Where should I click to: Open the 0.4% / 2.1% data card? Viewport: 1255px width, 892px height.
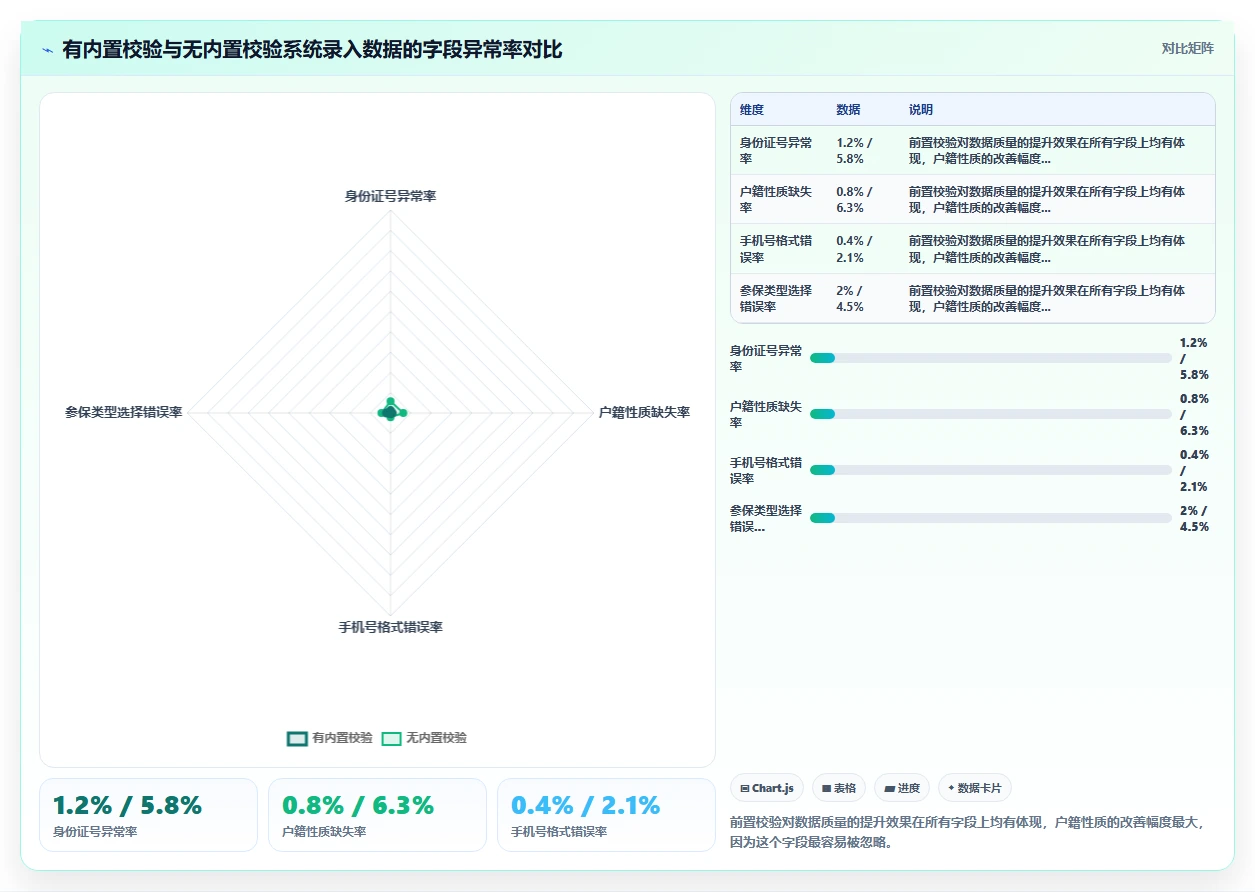[606, 815]
